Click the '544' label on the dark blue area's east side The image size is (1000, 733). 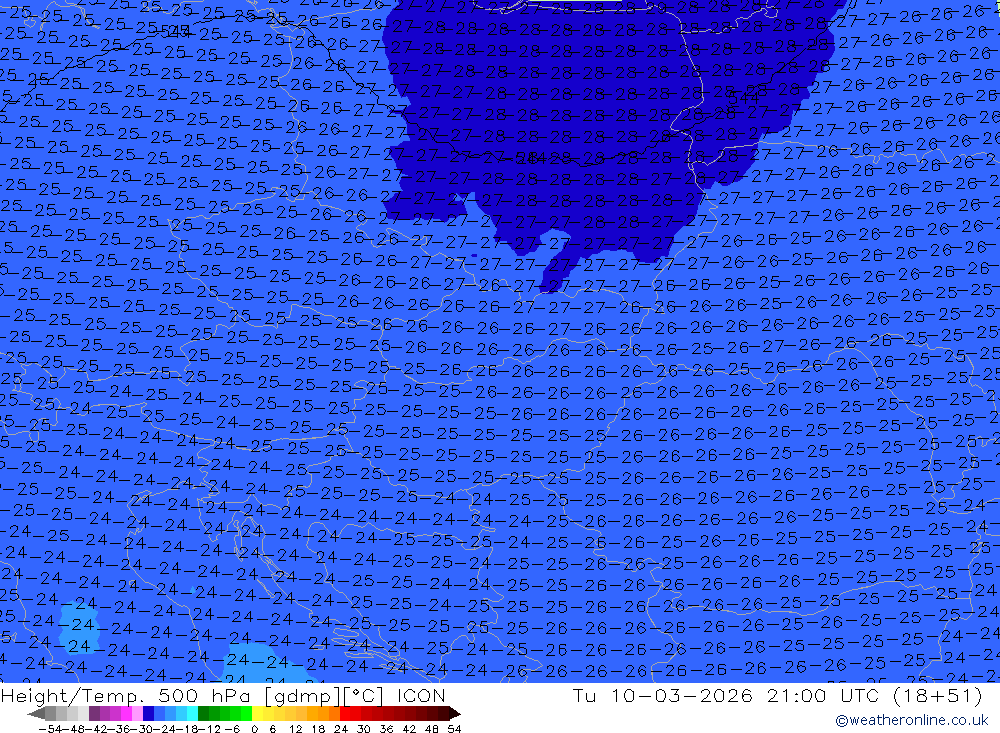[x=743, y=98]
